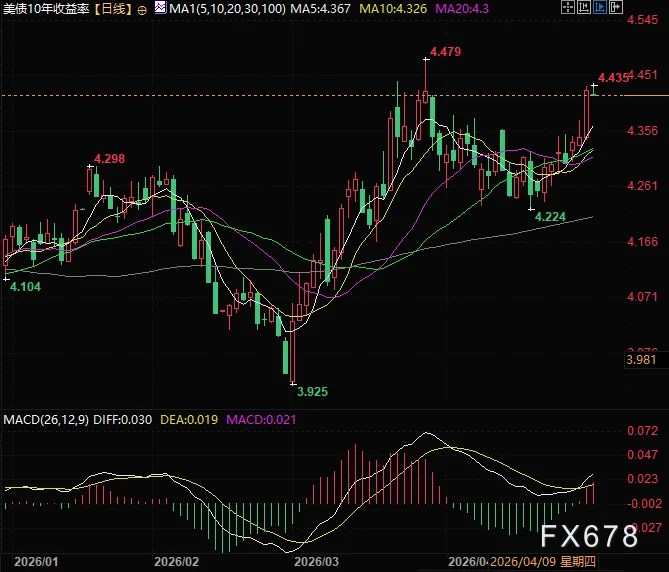
Task: Select the 【日线】 period label
Action: 113,9
